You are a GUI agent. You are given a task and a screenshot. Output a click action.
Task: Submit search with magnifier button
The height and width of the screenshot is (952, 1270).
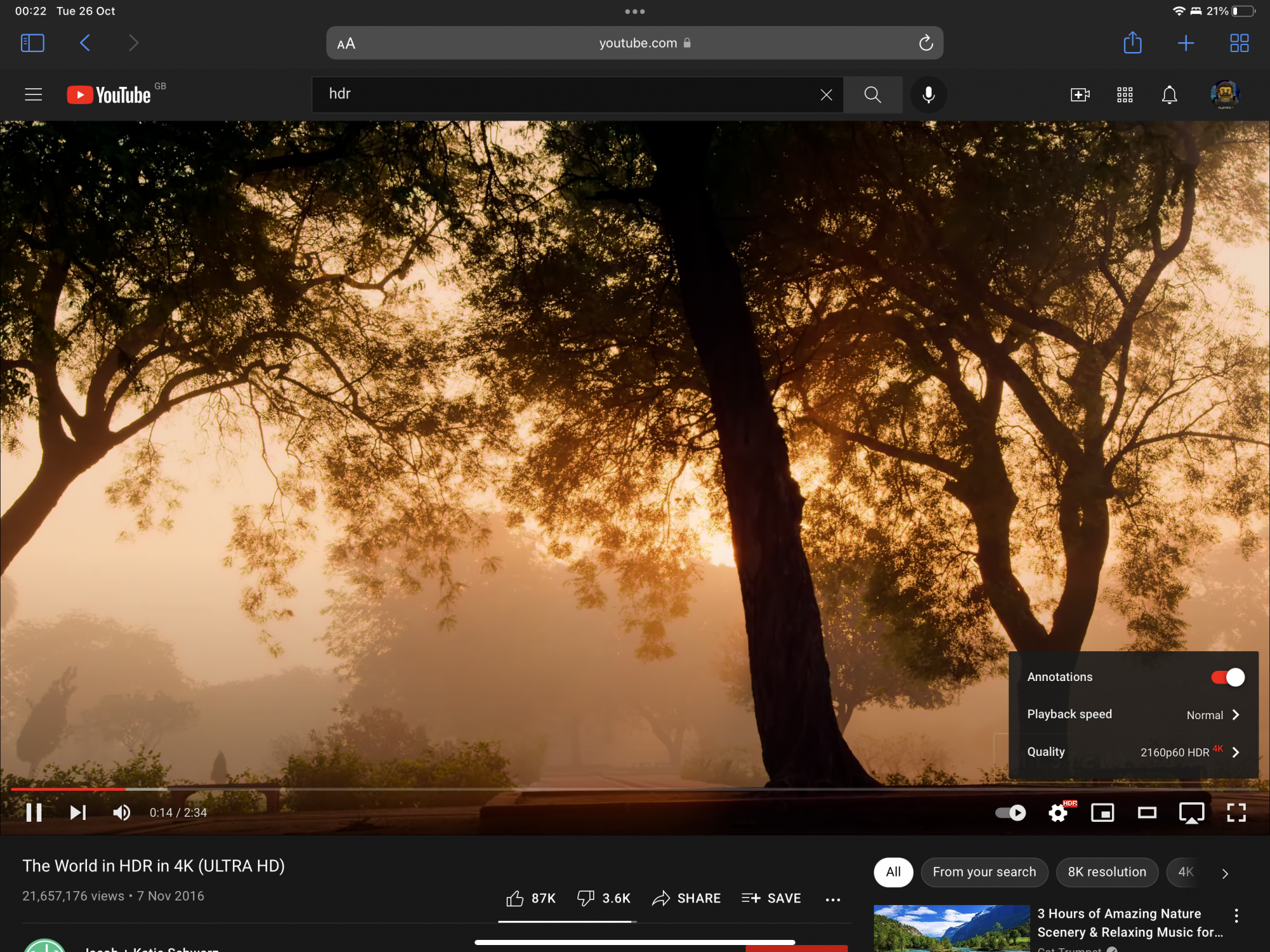tap(873, 95)
